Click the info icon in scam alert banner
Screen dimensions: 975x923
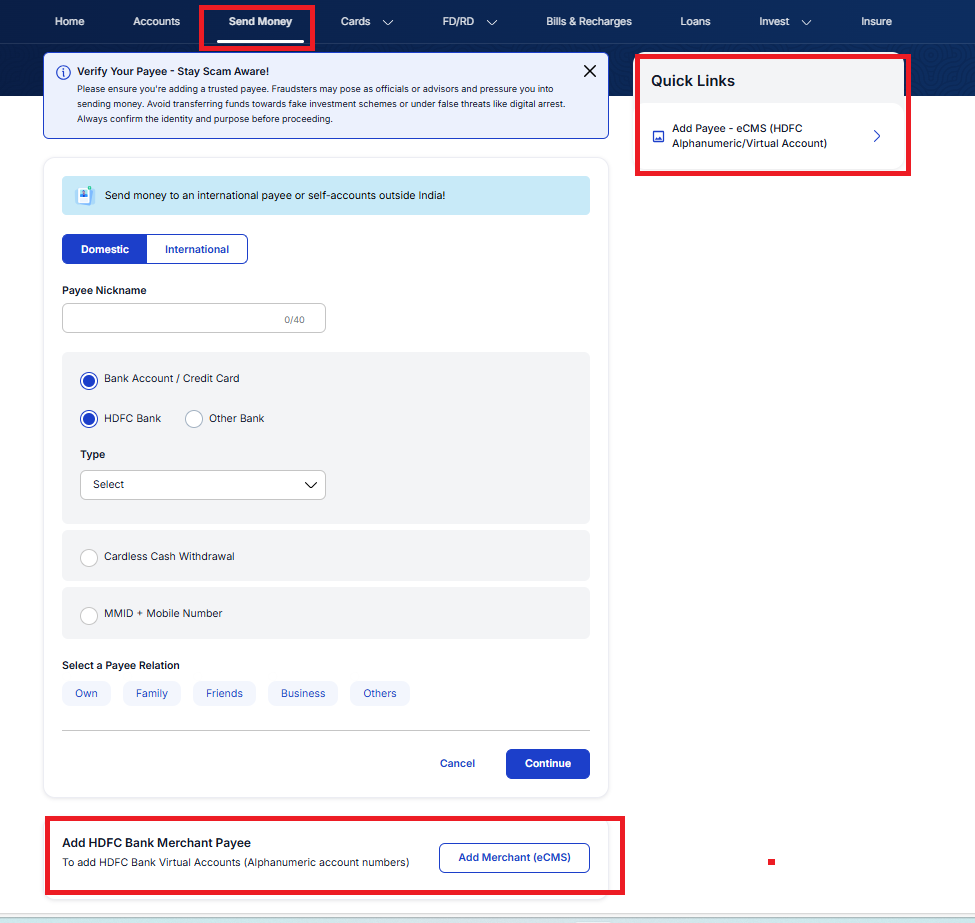63,72
